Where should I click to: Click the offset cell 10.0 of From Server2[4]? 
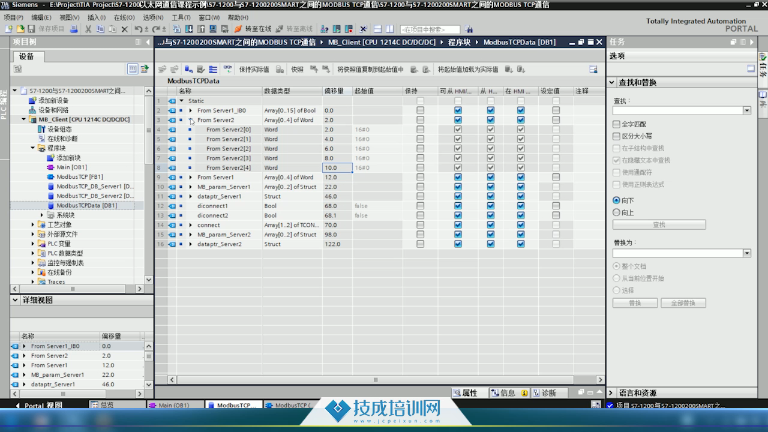(x=337, y=168)
